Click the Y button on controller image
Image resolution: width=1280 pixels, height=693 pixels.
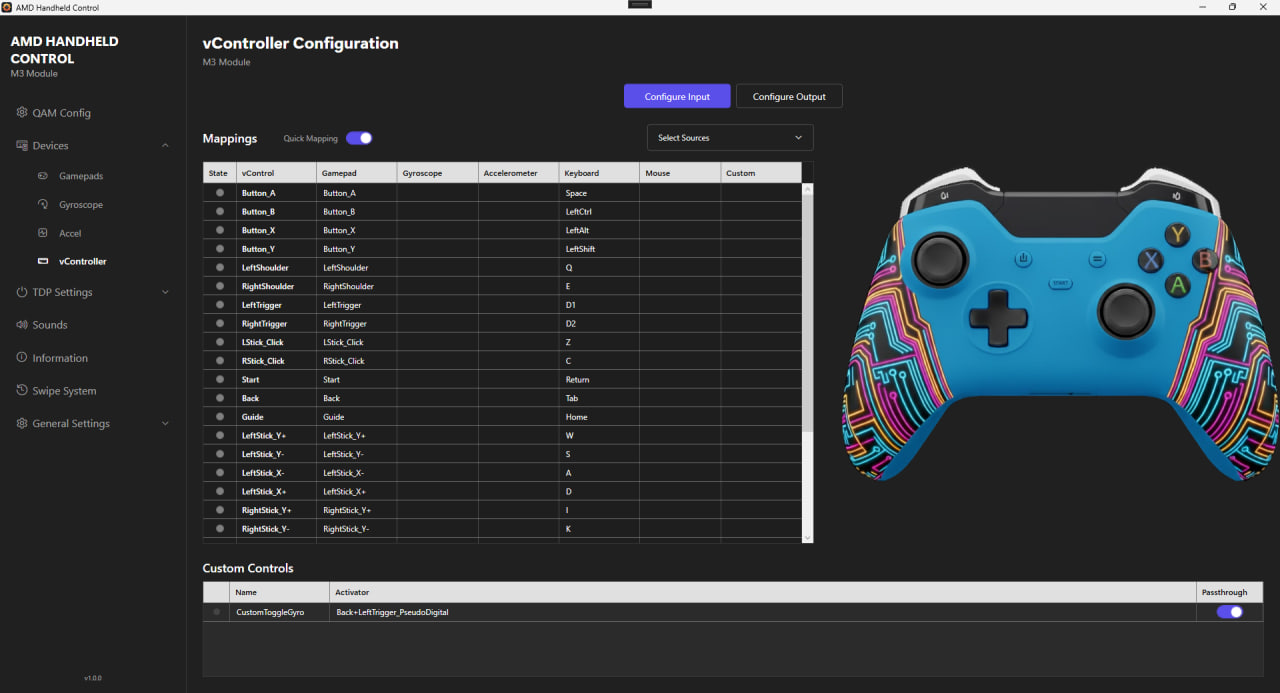(x=1178, y=235)
